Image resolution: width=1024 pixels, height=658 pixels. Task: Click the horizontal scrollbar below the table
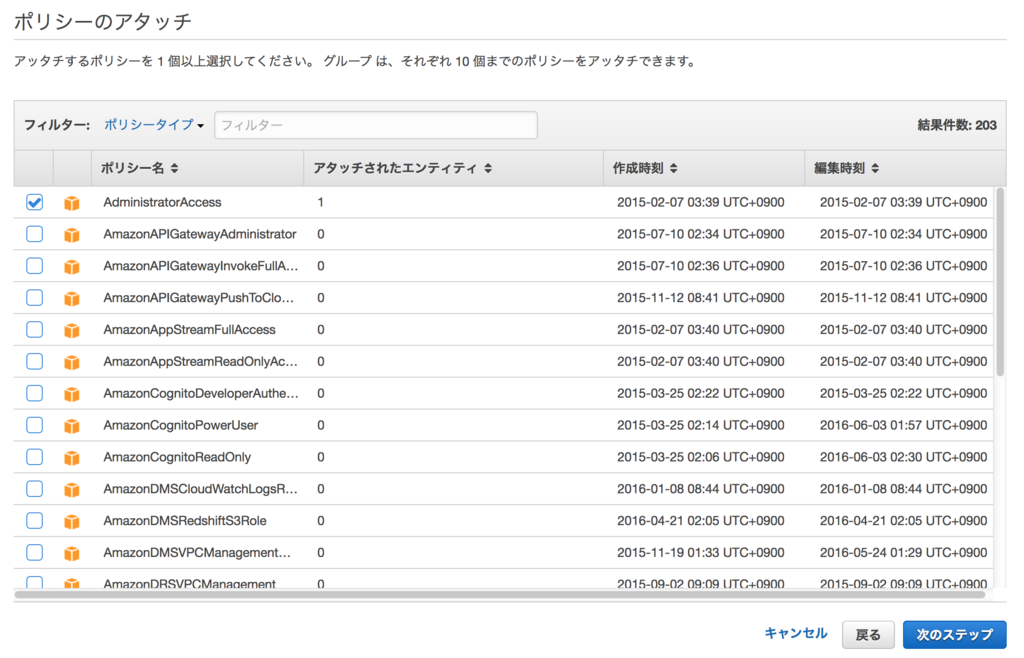tap(500, 595)
